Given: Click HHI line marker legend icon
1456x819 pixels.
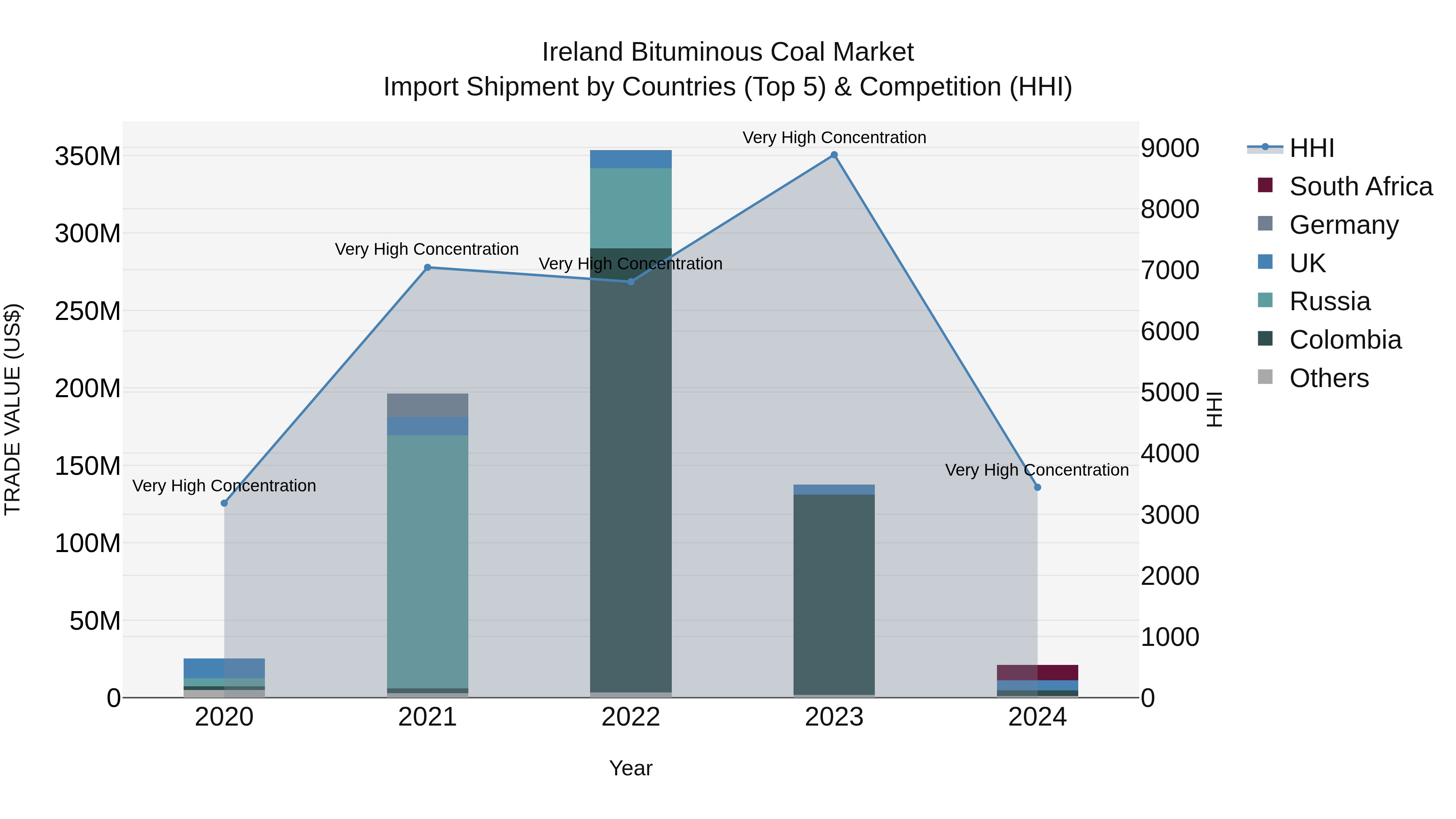Looking at the screenshot, I should point(1265,148).
